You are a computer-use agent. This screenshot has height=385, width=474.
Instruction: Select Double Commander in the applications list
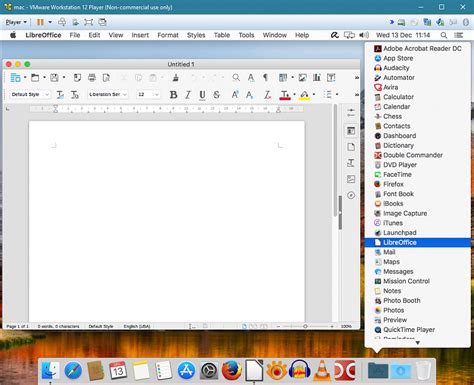point(418,155)
